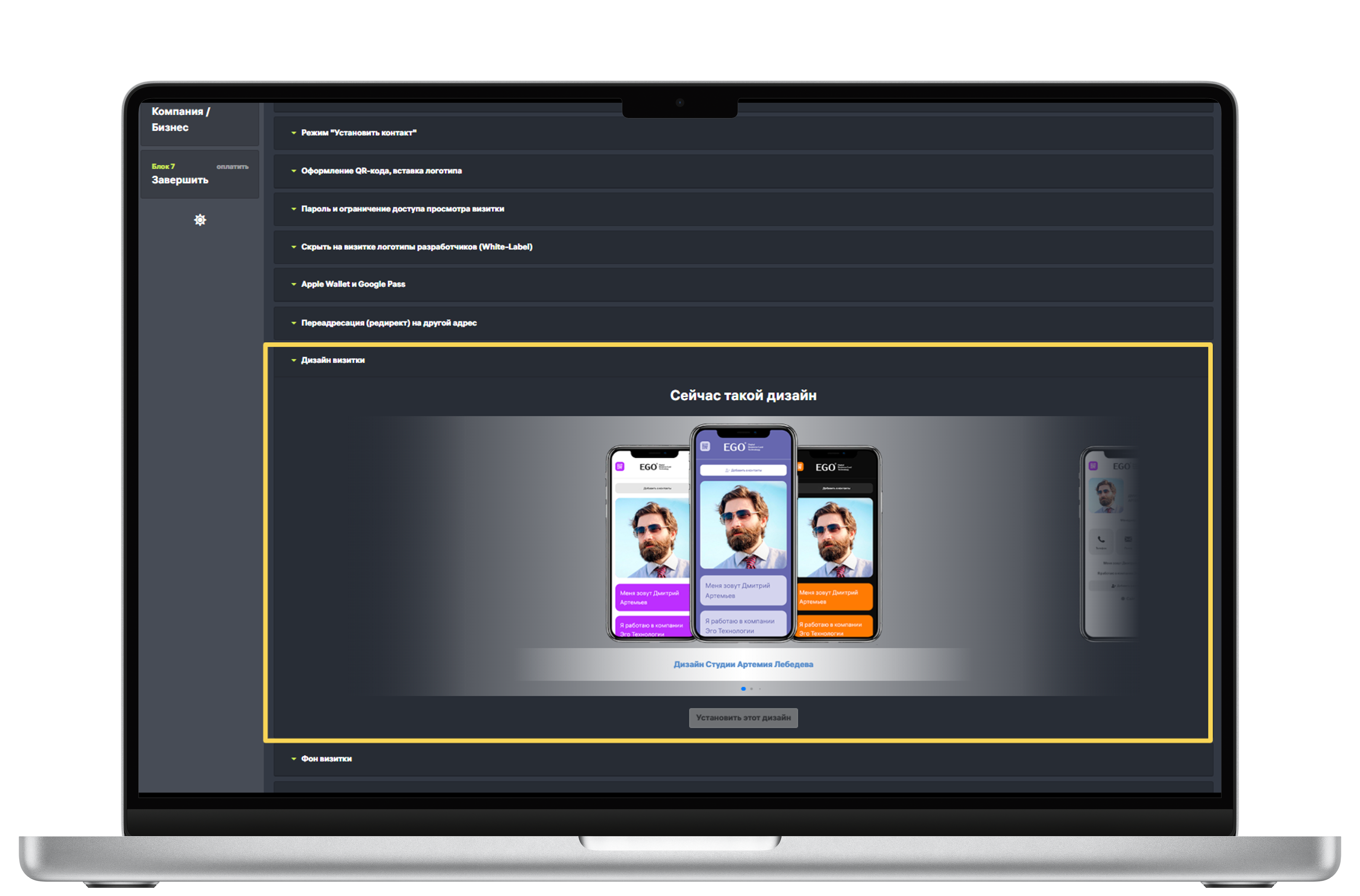Expand the Apple Wallet и Google Pass section
This screenshot has width=1360, height=896.
[x=353, y=284]
